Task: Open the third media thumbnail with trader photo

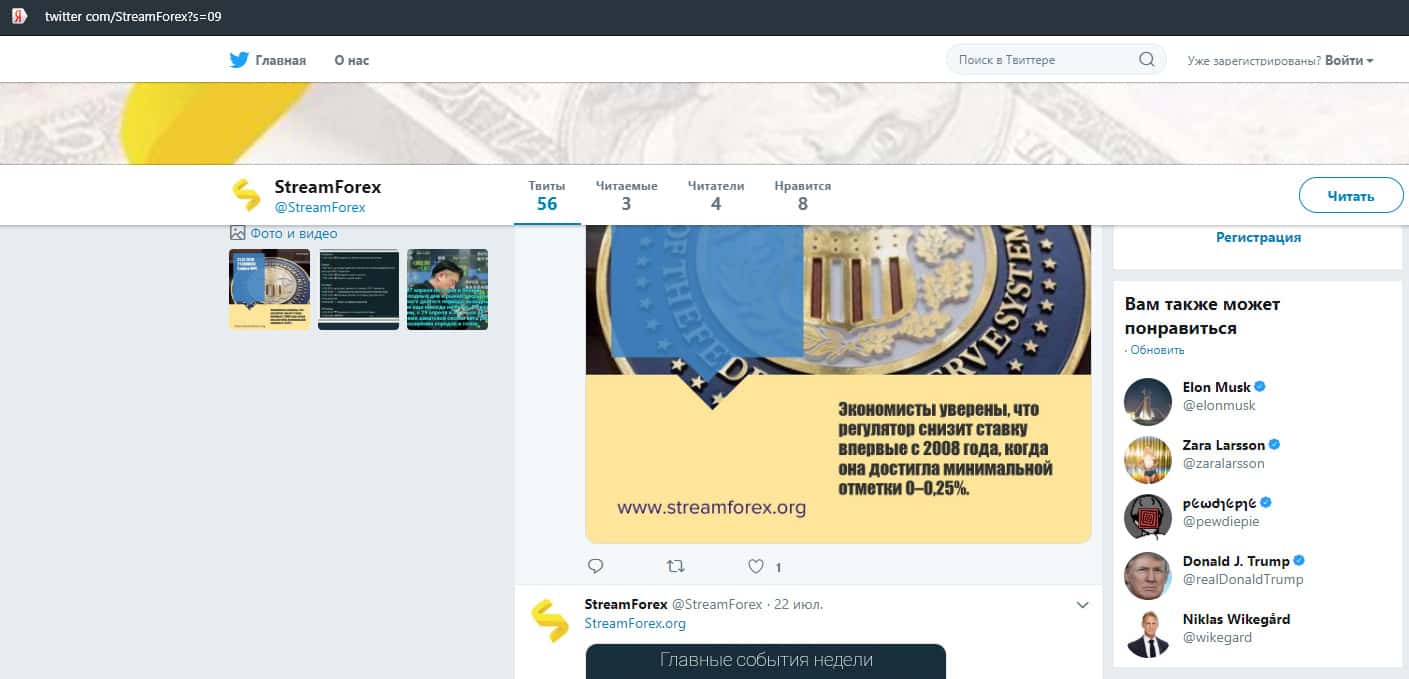Action: 448,289
